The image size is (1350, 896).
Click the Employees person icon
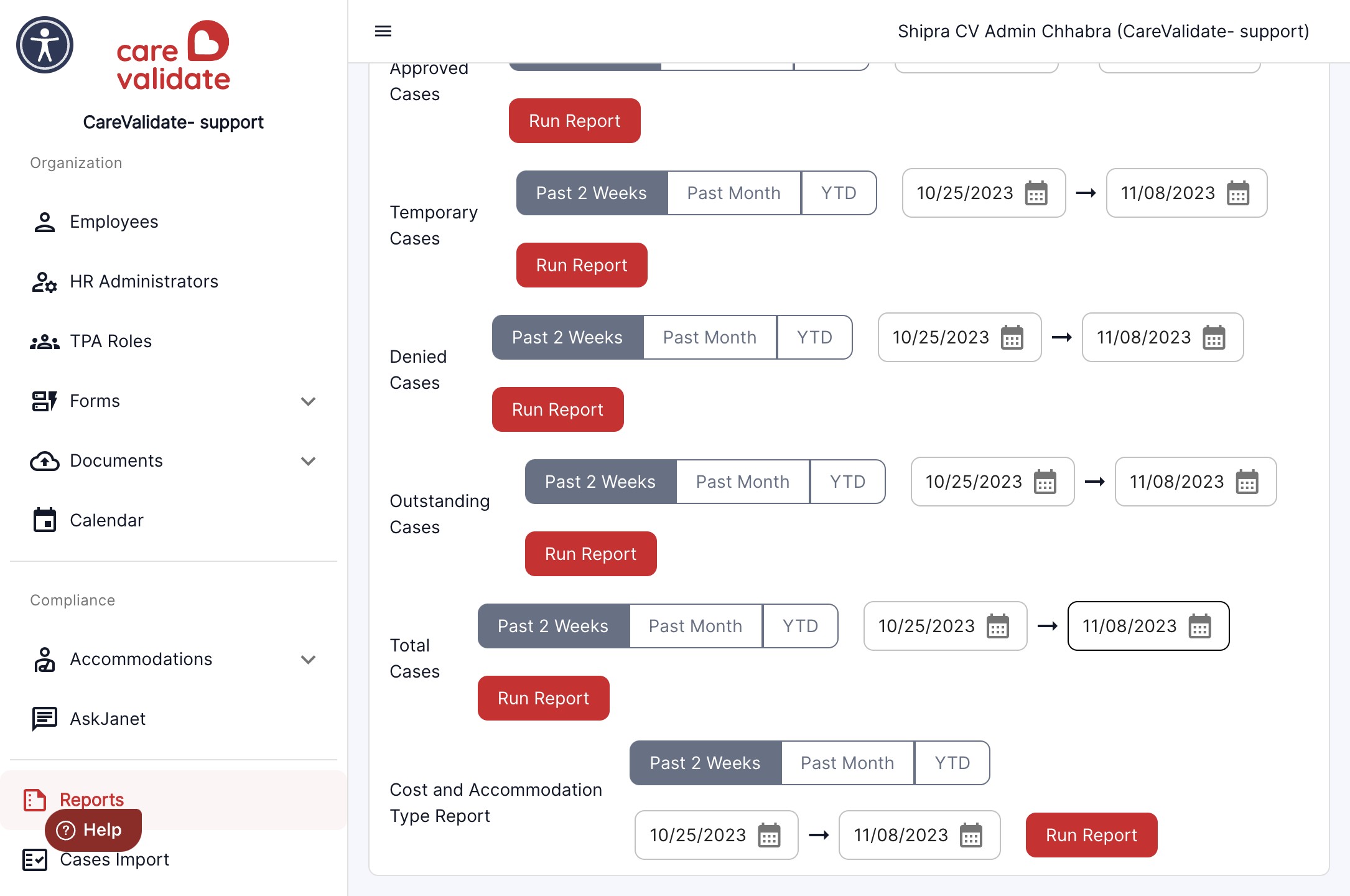(44, 222)
